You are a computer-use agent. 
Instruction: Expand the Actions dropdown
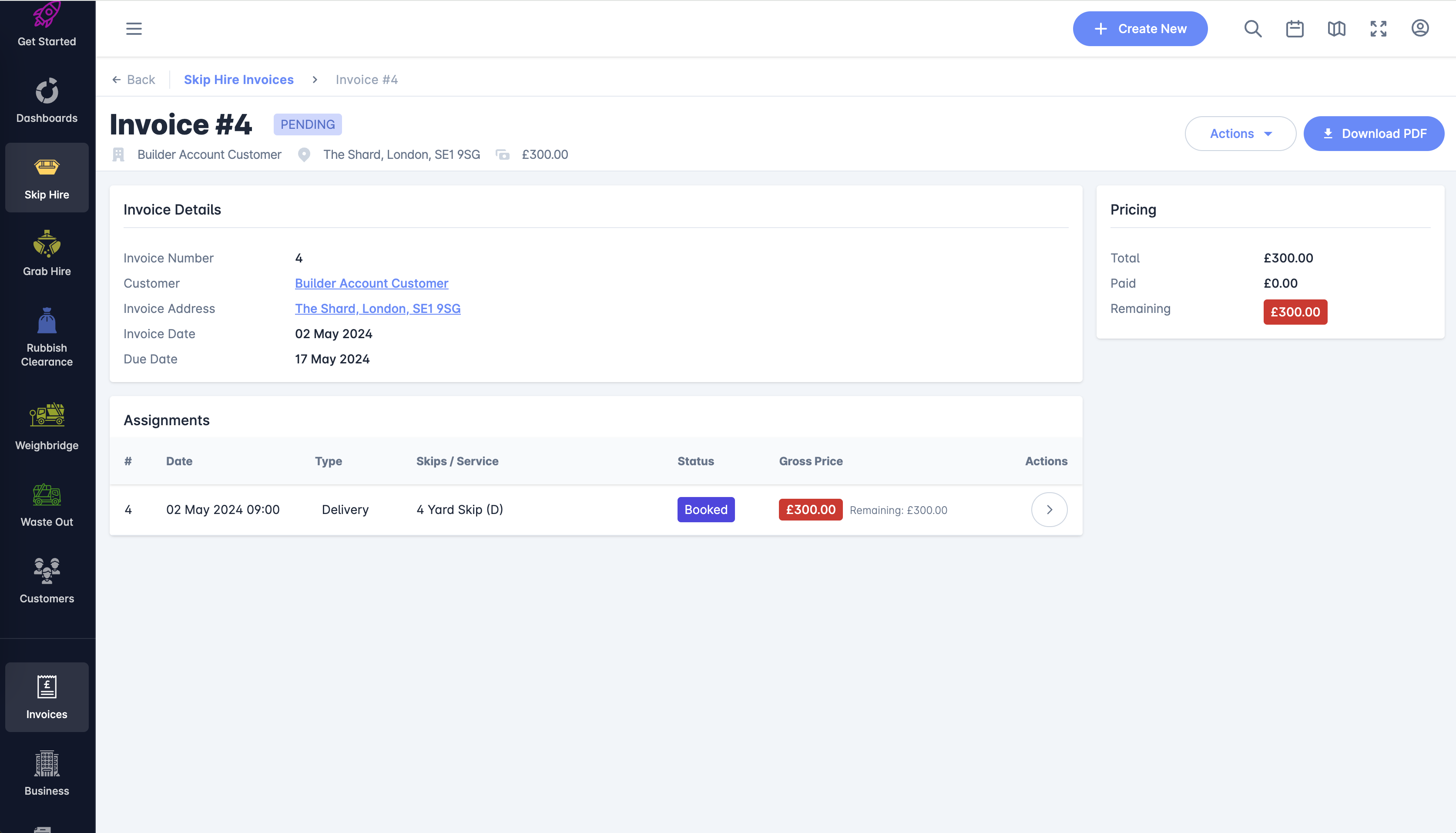pyautogui.click(x=1240, y=133)
